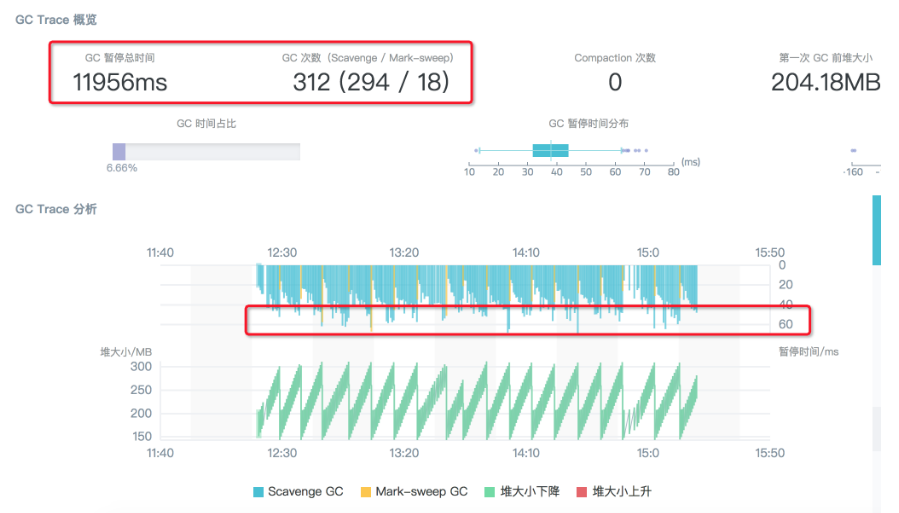Click the 6.66% GC time ratio bar
The width and height of the screenshot is (899, 513).
point(206,151)
